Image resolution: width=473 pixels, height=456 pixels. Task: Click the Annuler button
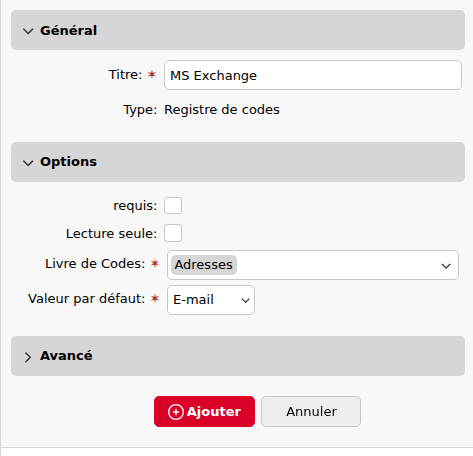[x=311, y=411]
